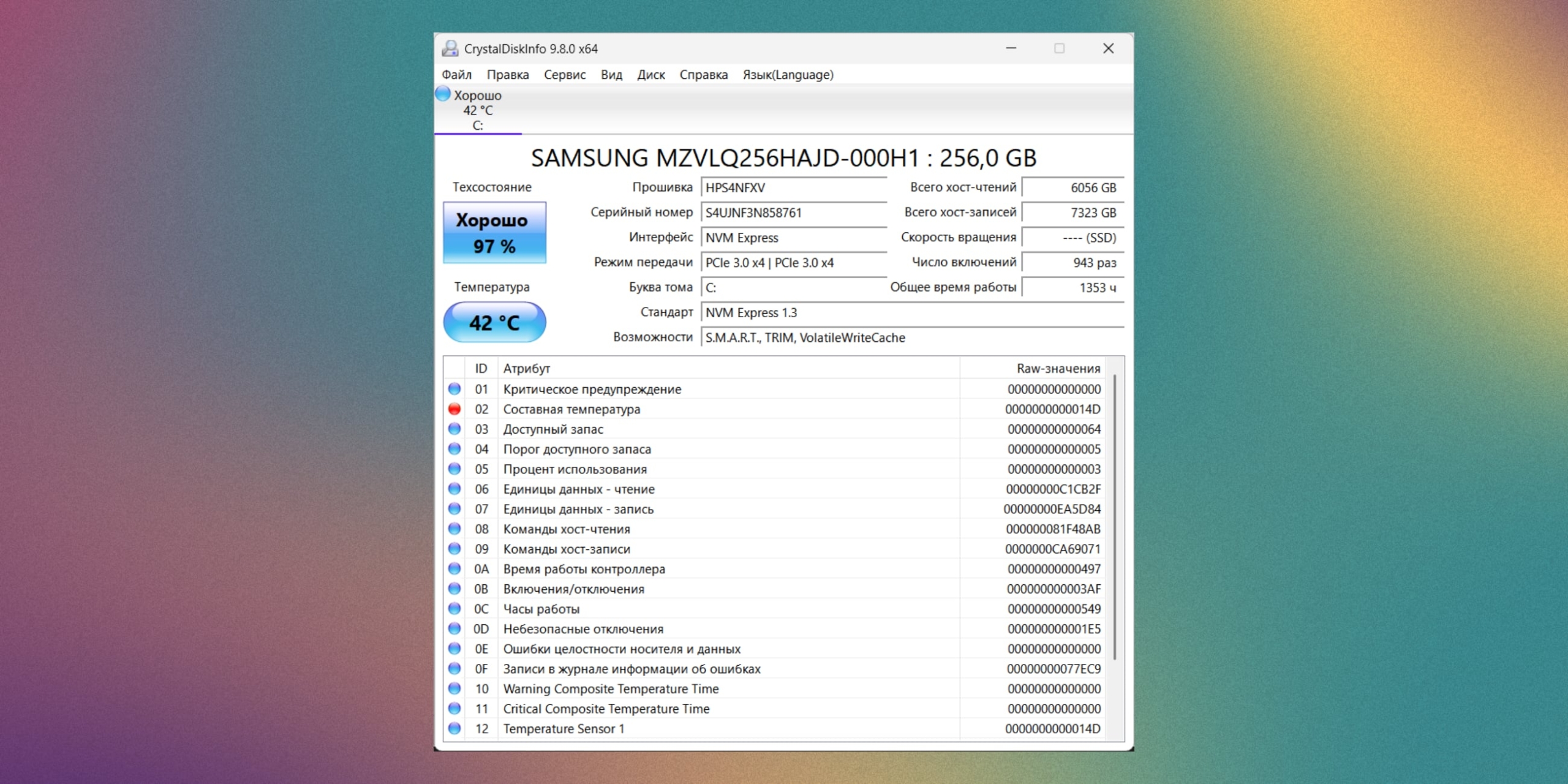Click the CrystalDiskInfo app icon in title bar
This screenshot has height=784, width=1568.
(450, 48)
